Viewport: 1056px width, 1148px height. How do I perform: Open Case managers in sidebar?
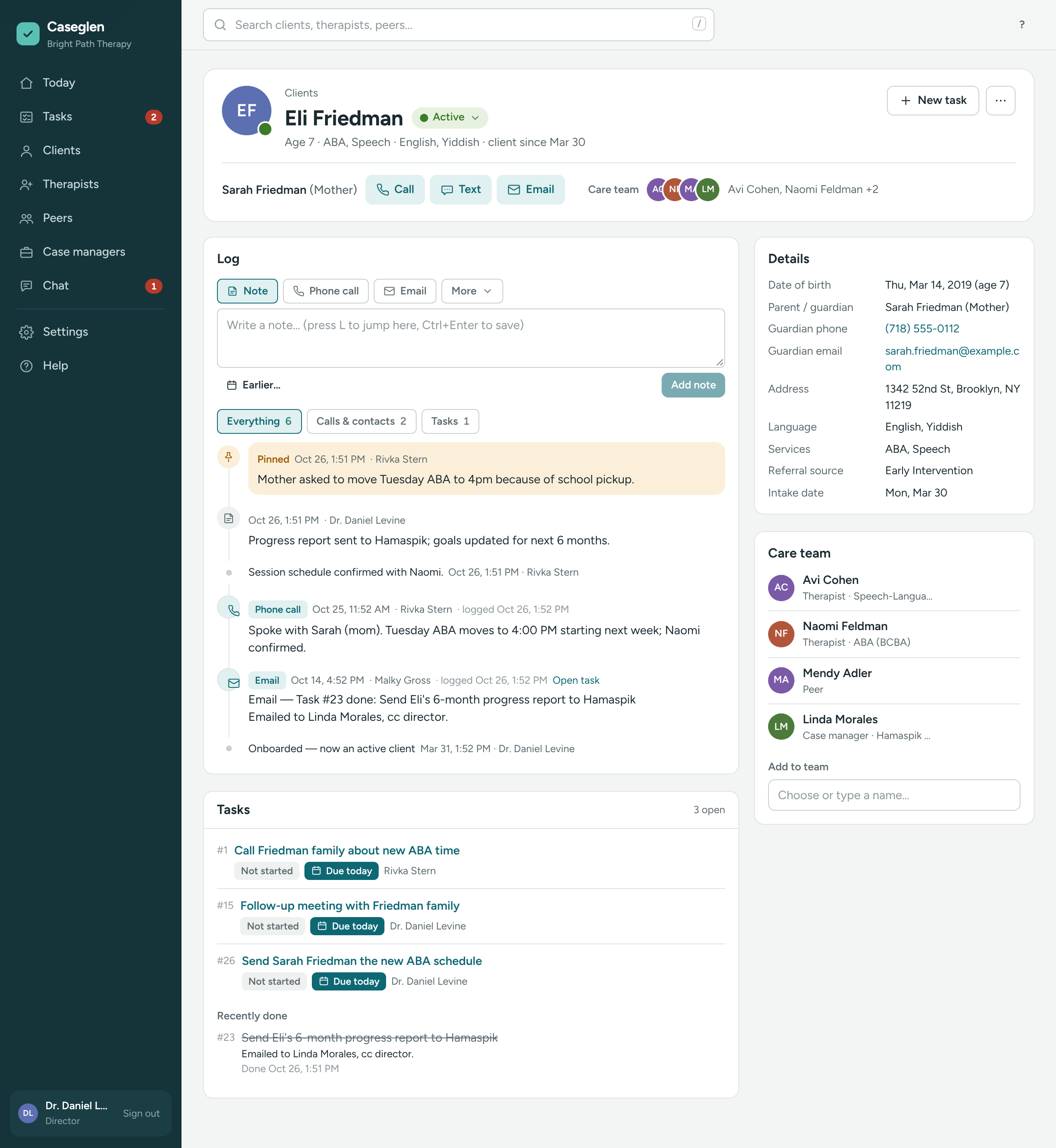coord(90,252)
